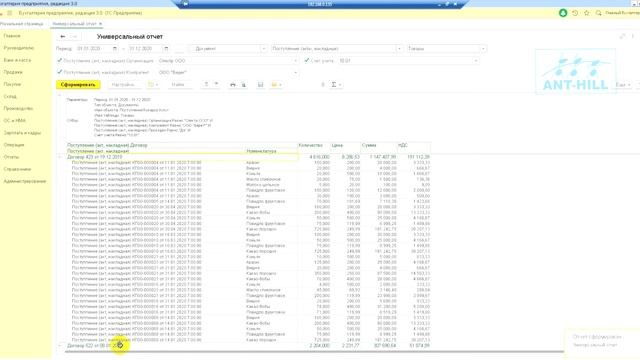Open the Банк и касса section
This screenshot has width=640, height=360.
tap(17, 60)
